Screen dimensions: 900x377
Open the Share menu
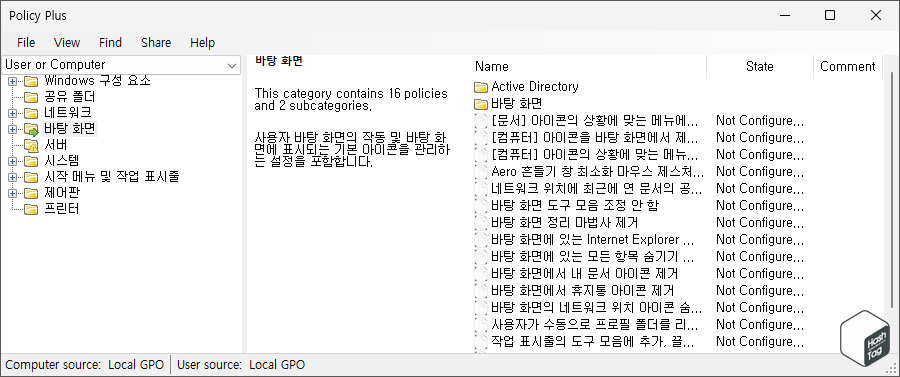(156, 42)
